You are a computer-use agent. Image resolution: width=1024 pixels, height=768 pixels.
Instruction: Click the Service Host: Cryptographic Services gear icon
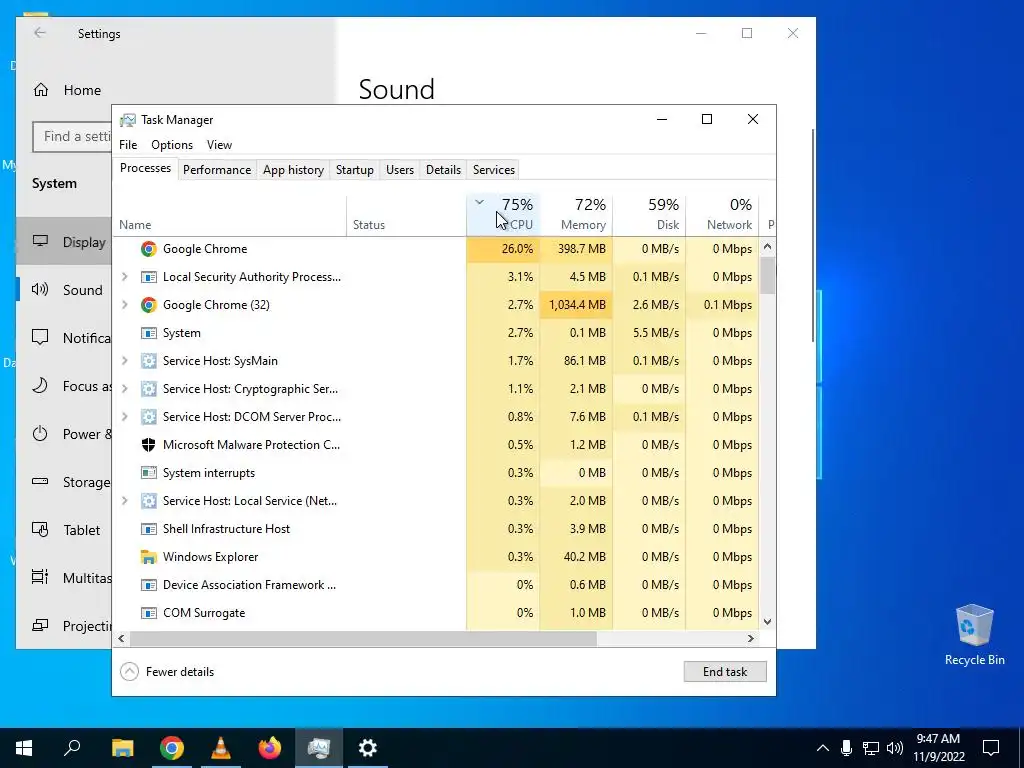(149, 389)
